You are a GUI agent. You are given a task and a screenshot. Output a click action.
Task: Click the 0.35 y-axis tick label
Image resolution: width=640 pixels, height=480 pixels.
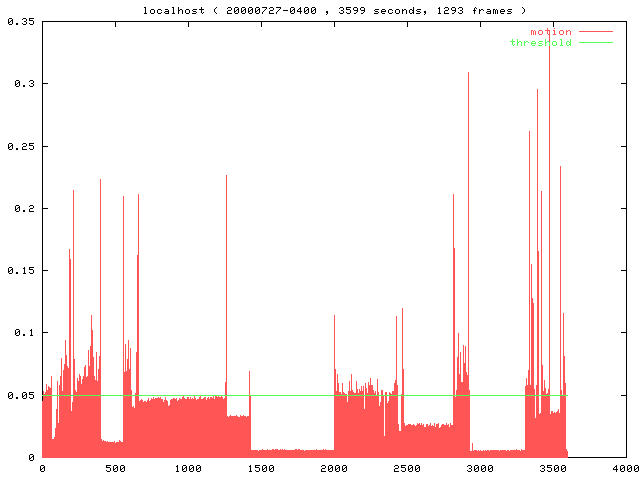pyautogui.click(x=20, y=21)
